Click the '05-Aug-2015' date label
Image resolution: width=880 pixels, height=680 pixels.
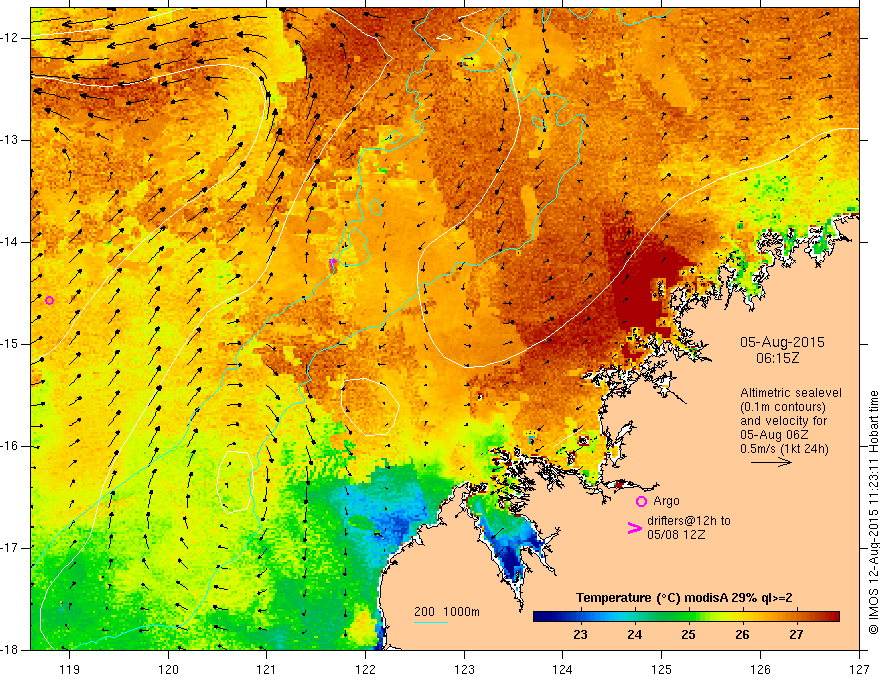[x=782, y=342]
